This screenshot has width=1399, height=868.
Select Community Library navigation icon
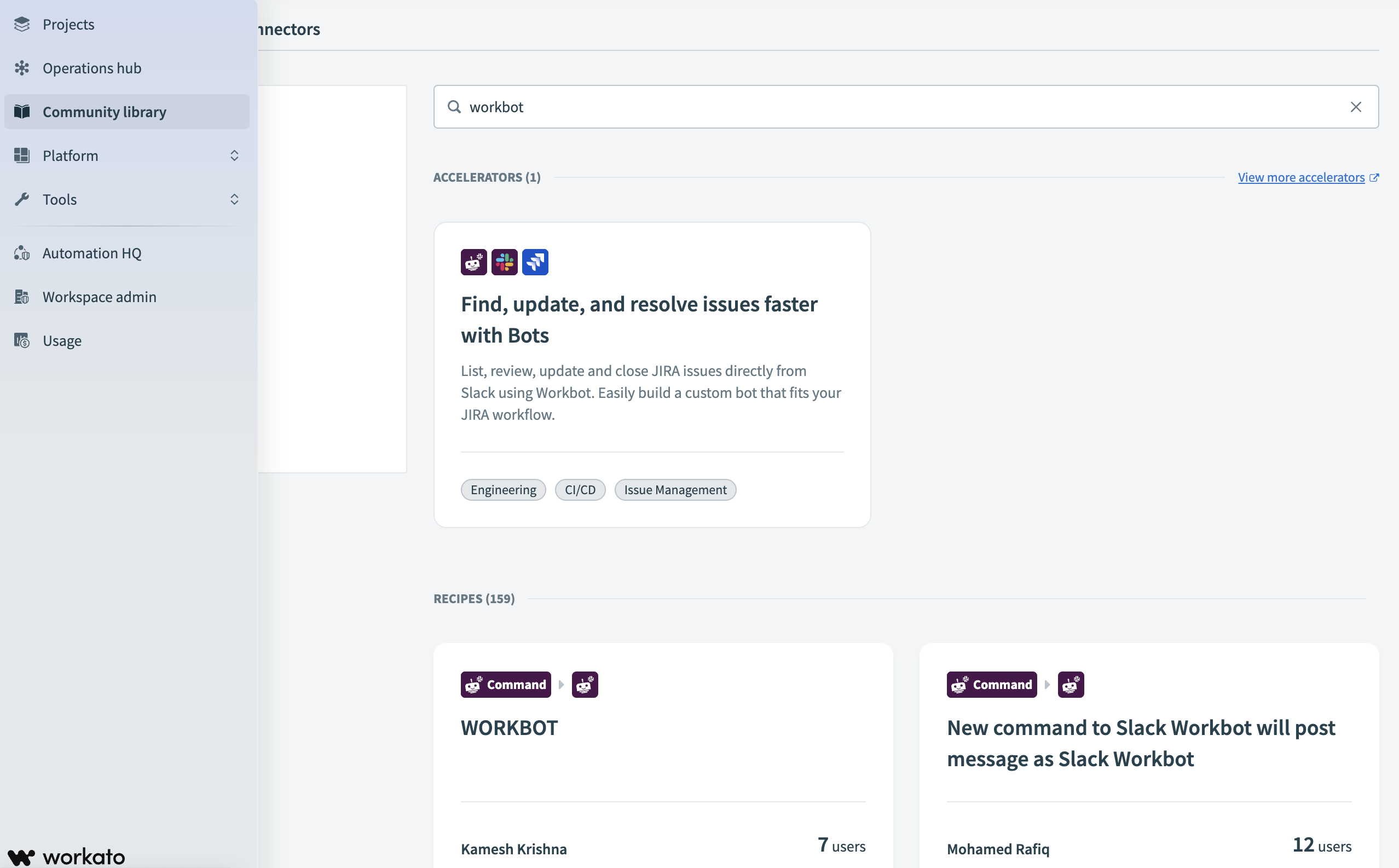coord(22,111)
